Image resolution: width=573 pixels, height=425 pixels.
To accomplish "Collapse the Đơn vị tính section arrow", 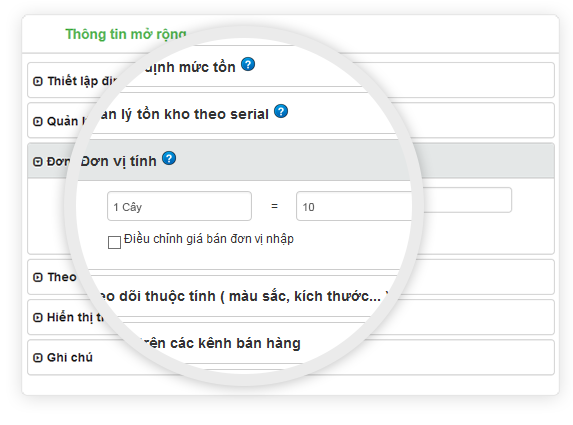I will (x=38, y=162).
